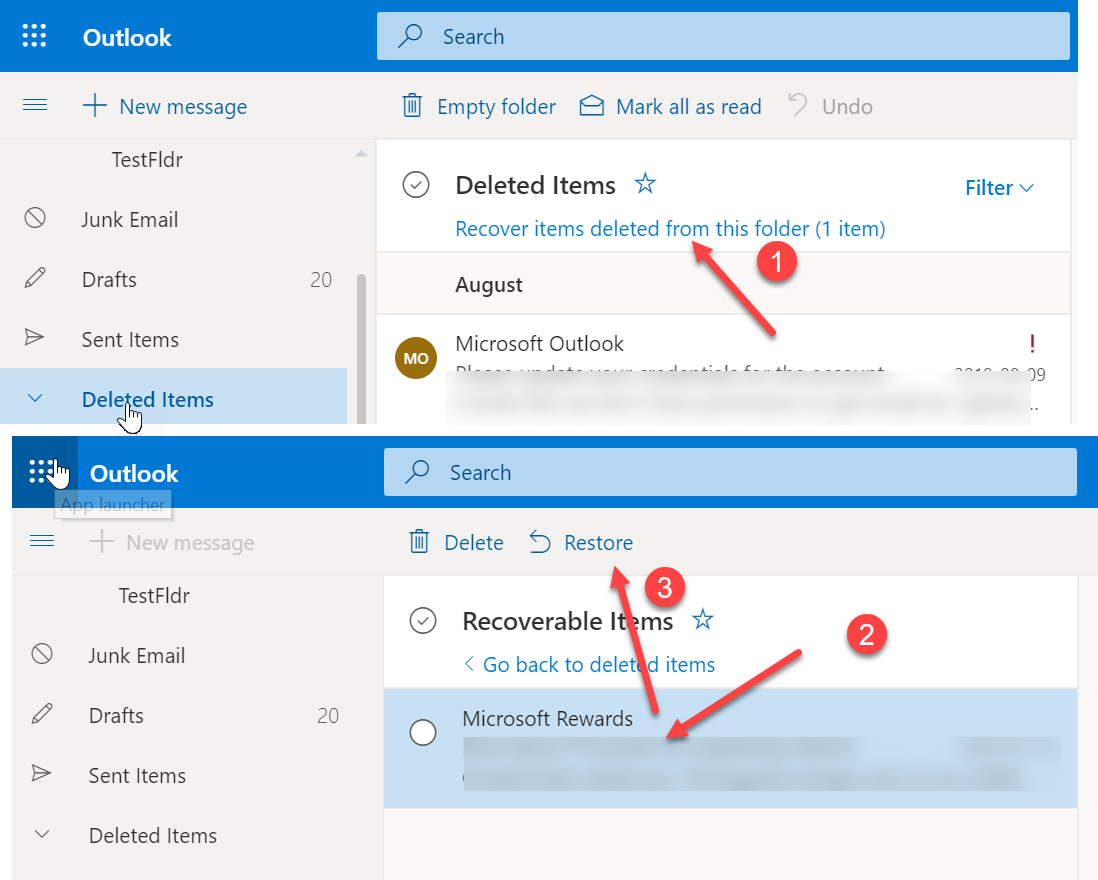Click Delete trash icon in bottom toolbar
1098x880 pixels.
click(419, 542)
